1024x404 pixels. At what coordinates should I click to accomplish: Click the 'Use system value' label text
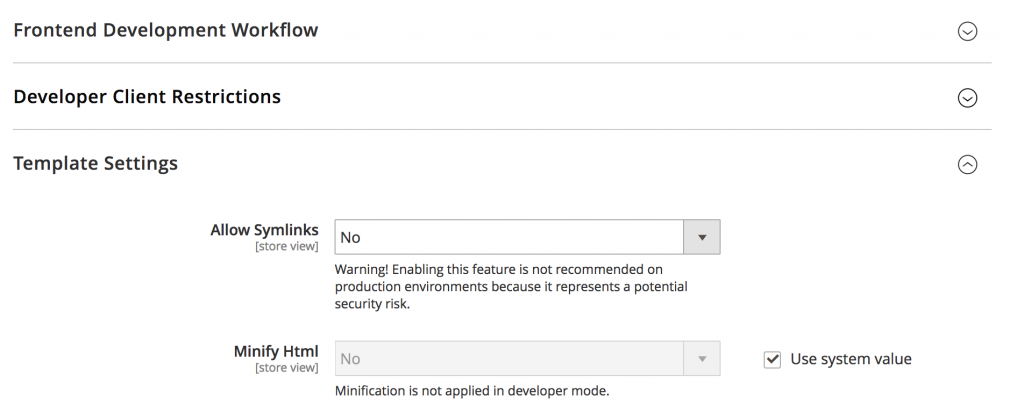point(851,359)
